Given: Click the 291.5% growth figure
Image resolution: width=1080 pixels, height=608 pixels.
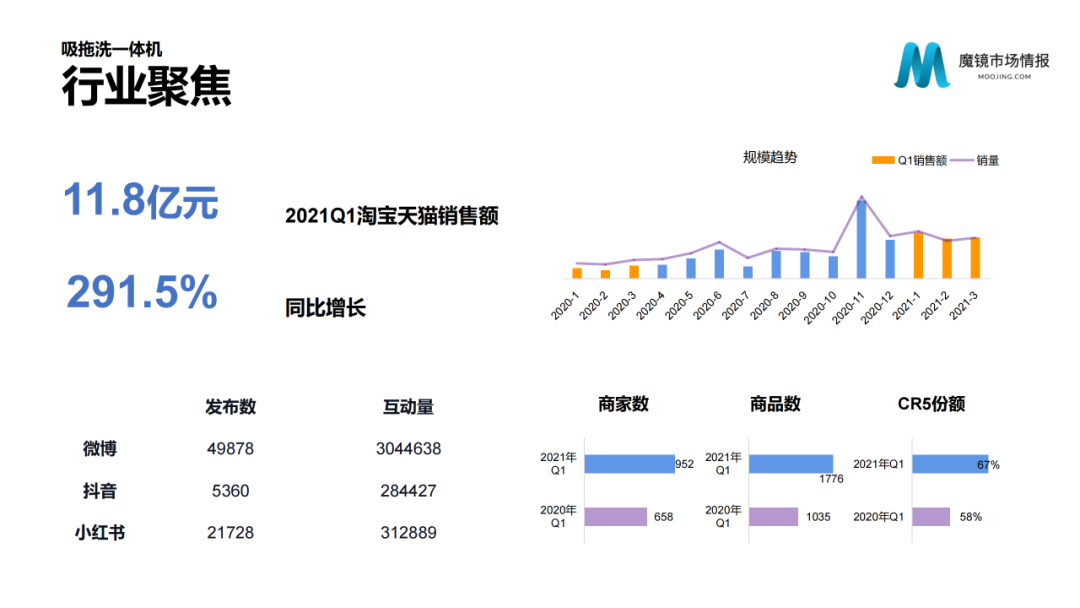Looking at the screenshot, I should 142,292.
